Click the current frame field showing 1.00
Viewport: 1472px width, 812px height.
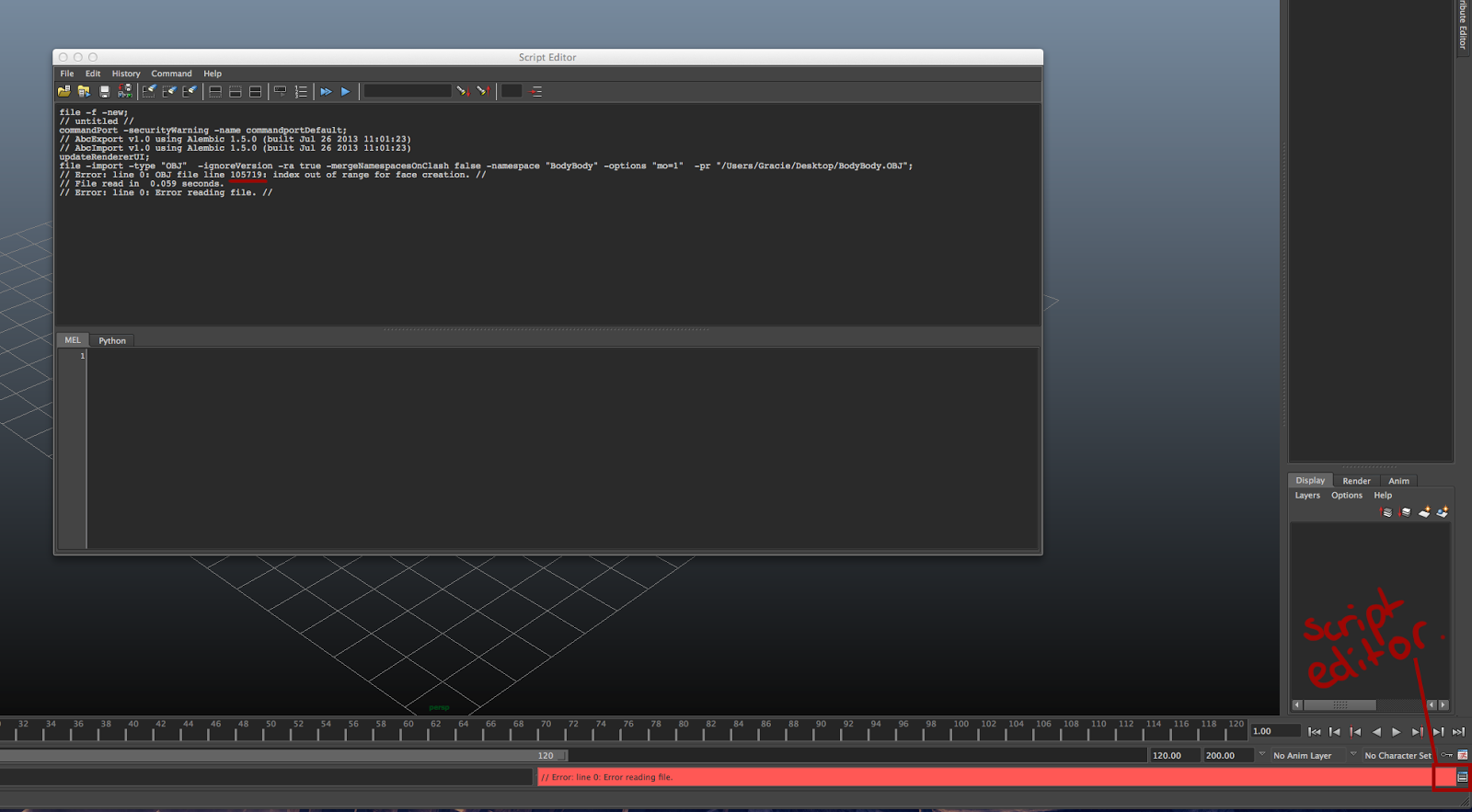pyautogui.click(x=1275, y=731)
